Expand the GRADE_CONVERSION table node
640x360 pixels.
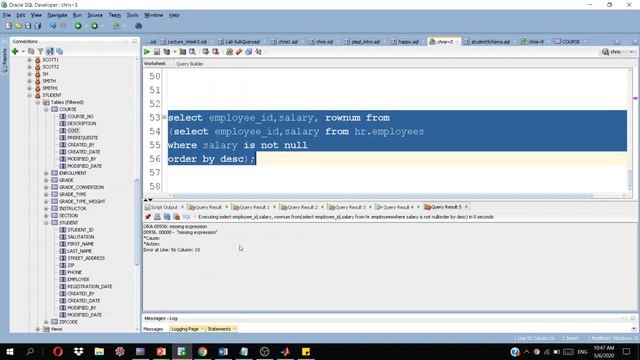pos(46,187)
